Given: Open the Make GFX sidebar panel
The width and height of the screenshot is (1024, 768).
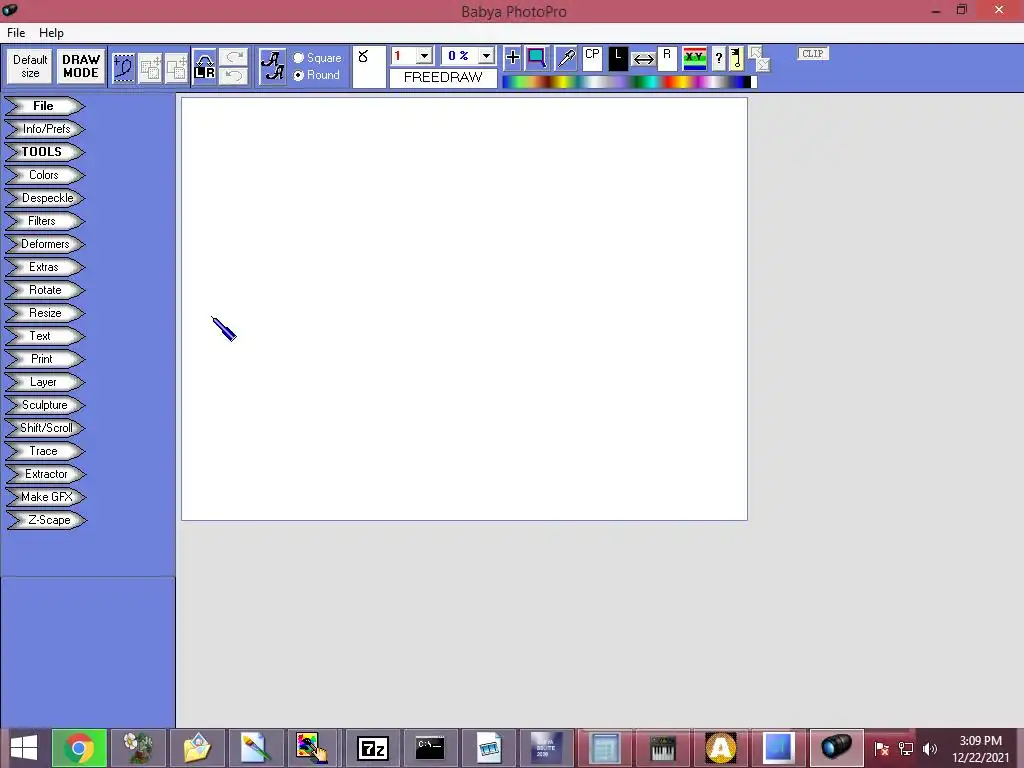Looking at the screenshot, I should (45, 497).
